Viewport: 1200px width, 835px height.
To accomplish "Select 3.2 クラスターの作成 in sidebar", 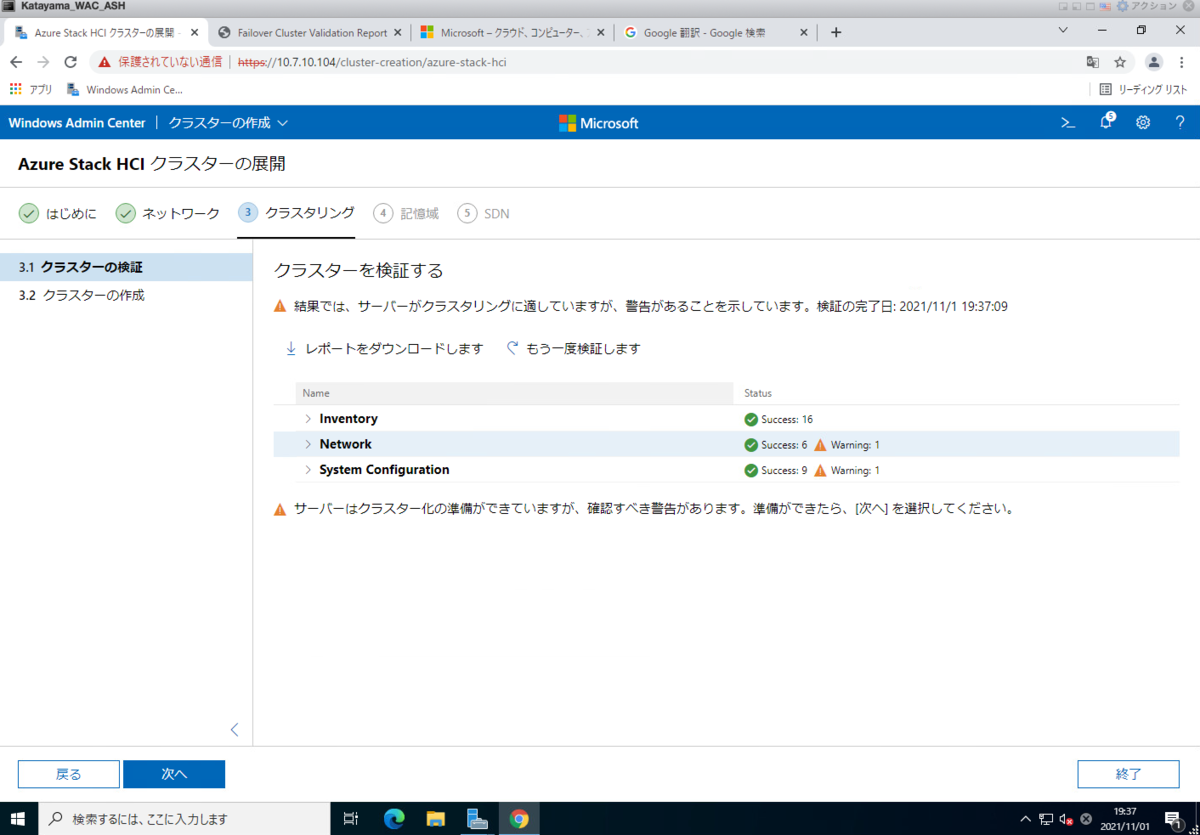I will [126, 296].
